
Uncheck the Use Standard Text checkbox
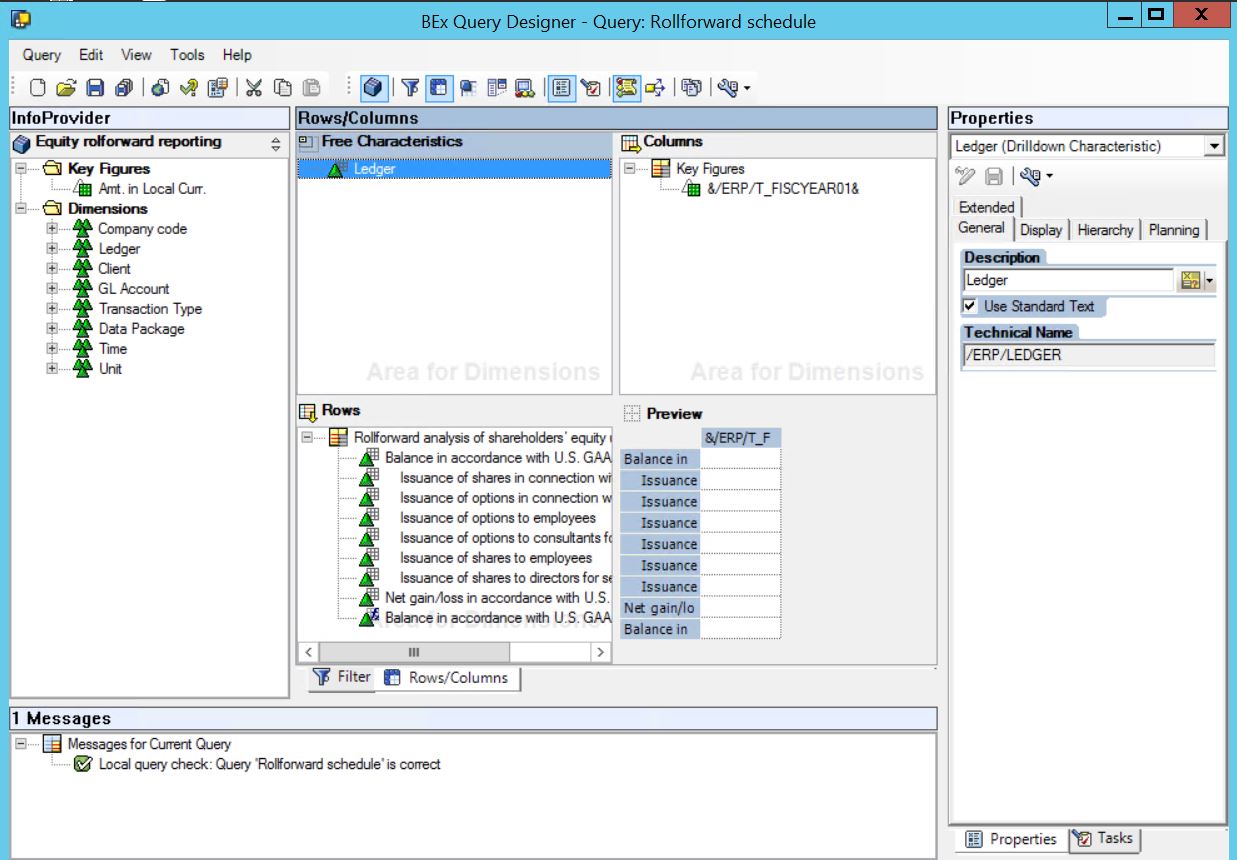coord(971,306)
